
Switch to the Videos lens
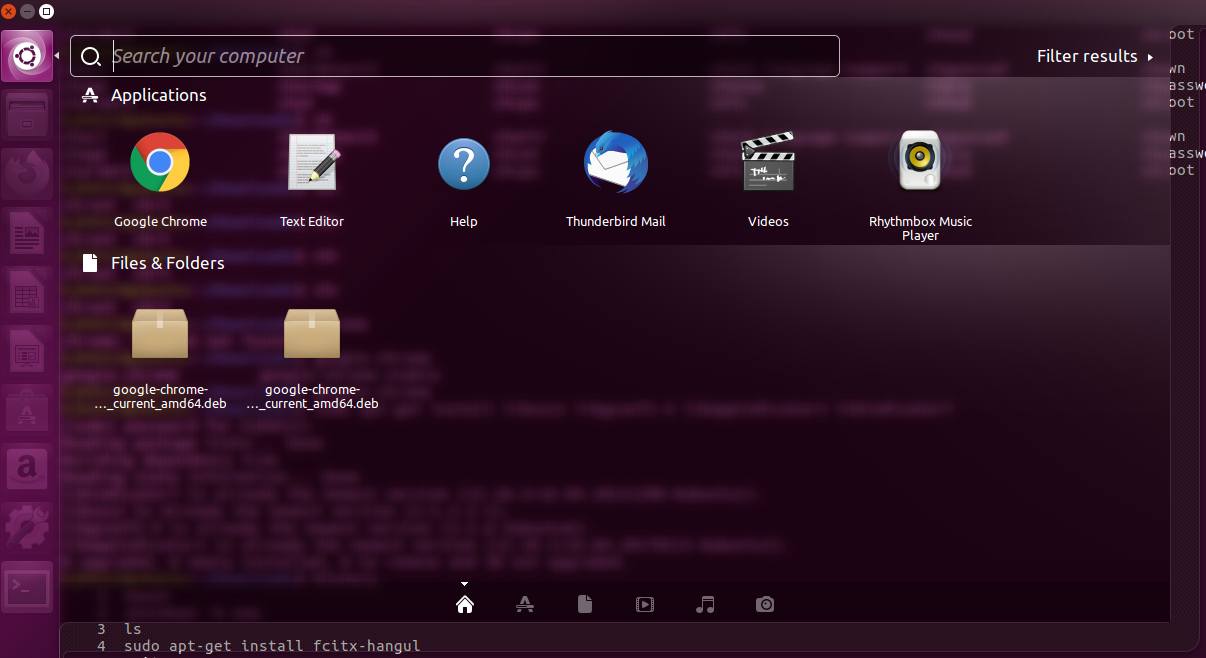click(645, 604)
